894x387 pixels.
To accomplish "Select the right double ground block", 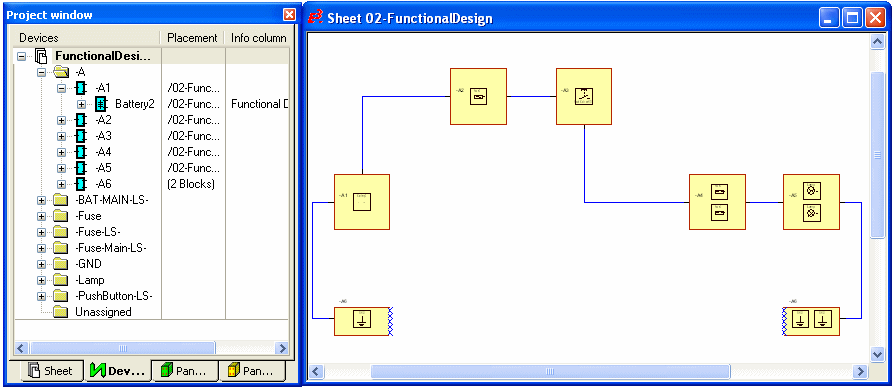I will 812,321.
